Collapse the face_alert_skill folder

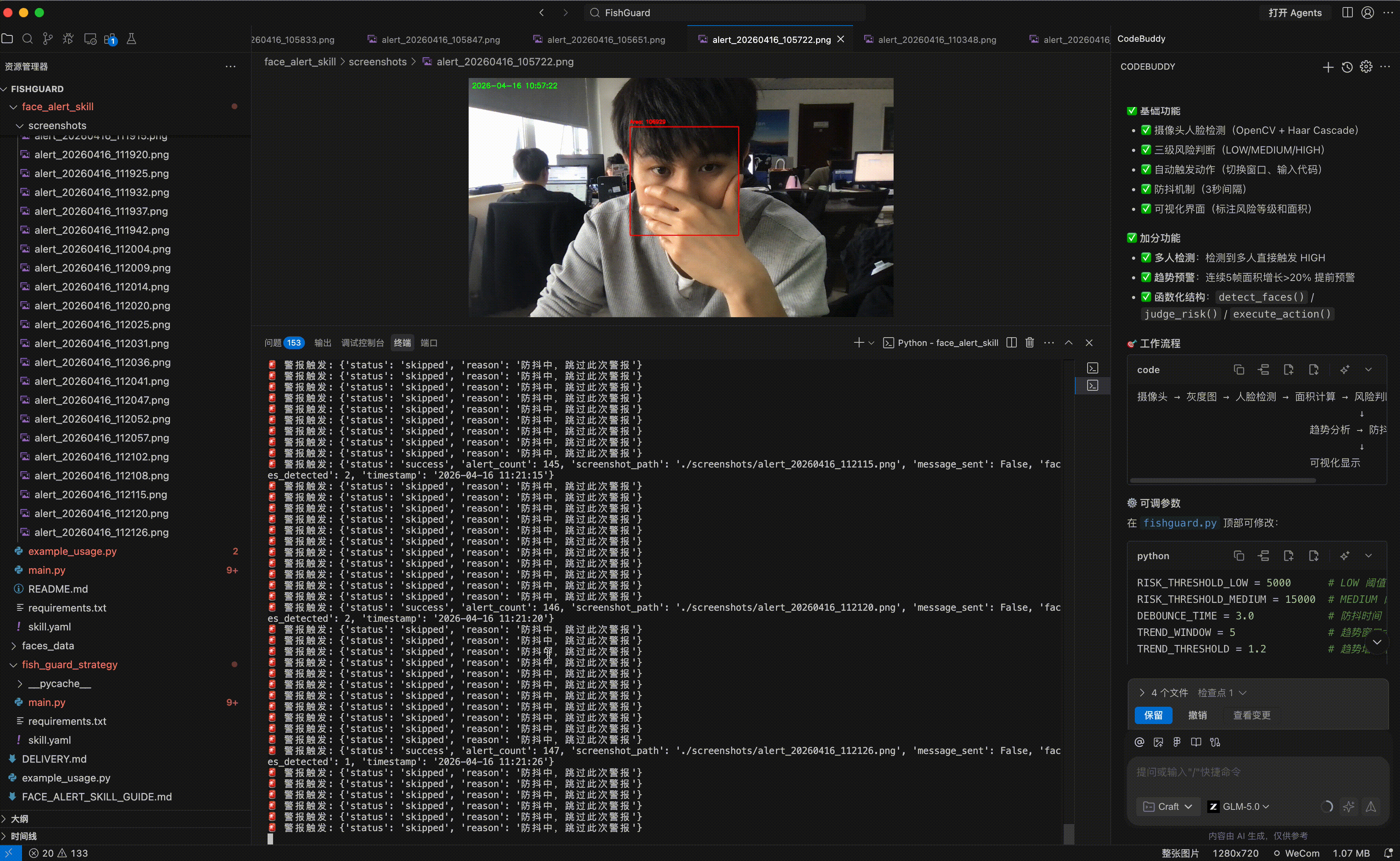pos(14,107)
